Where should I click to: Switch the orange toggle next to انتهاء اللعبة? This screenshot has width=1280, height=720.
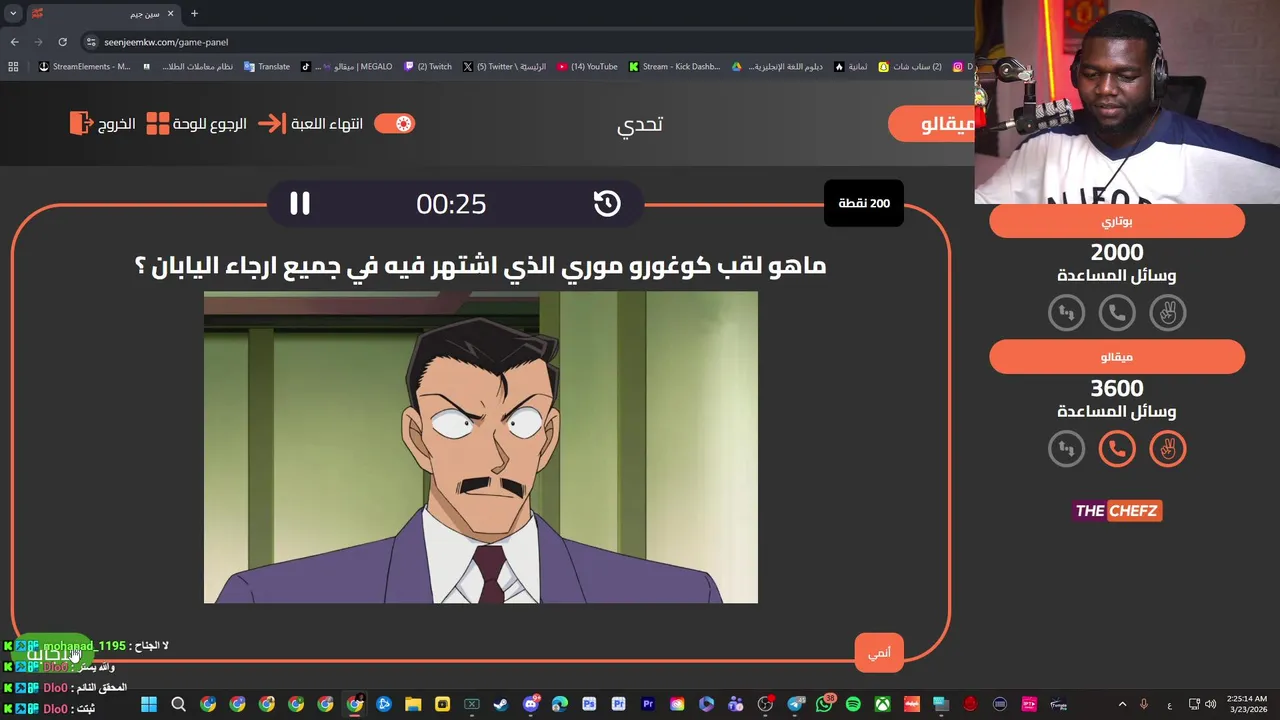pyautogui.click(x=394, y=124)
